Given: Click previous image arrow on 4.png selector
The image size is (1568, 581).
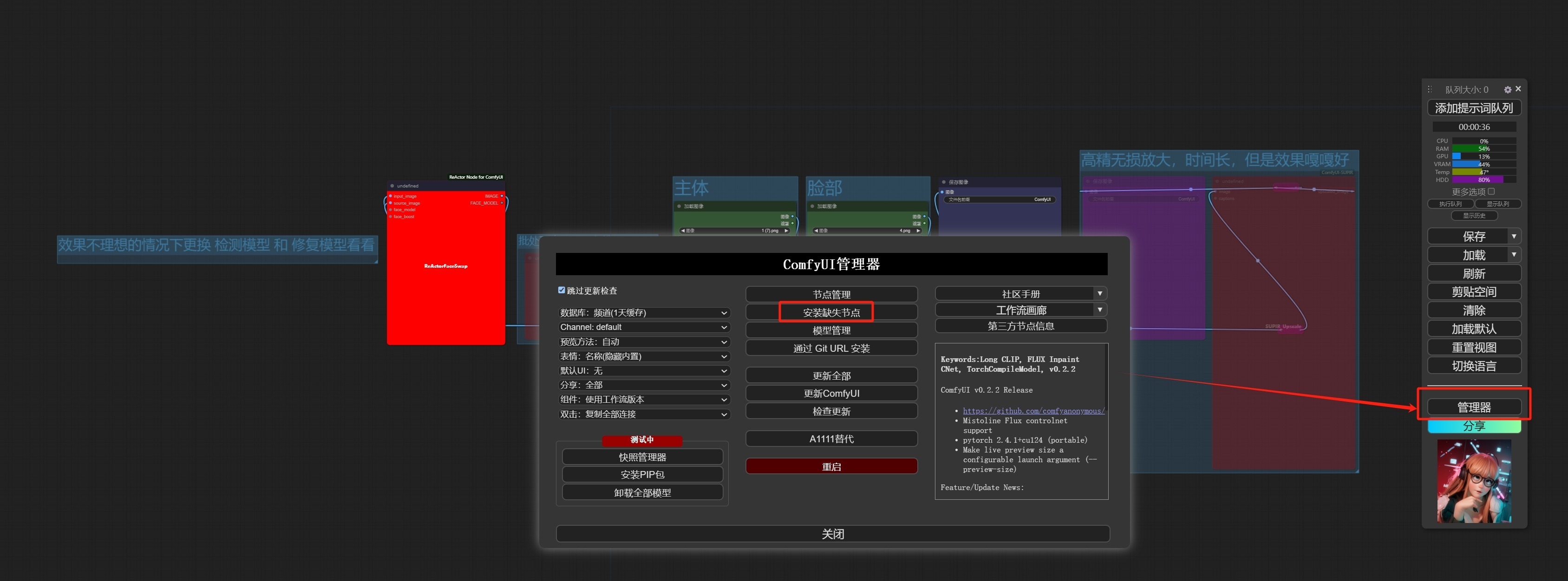Looking at the screenshot, I should [x=816, y=231].
